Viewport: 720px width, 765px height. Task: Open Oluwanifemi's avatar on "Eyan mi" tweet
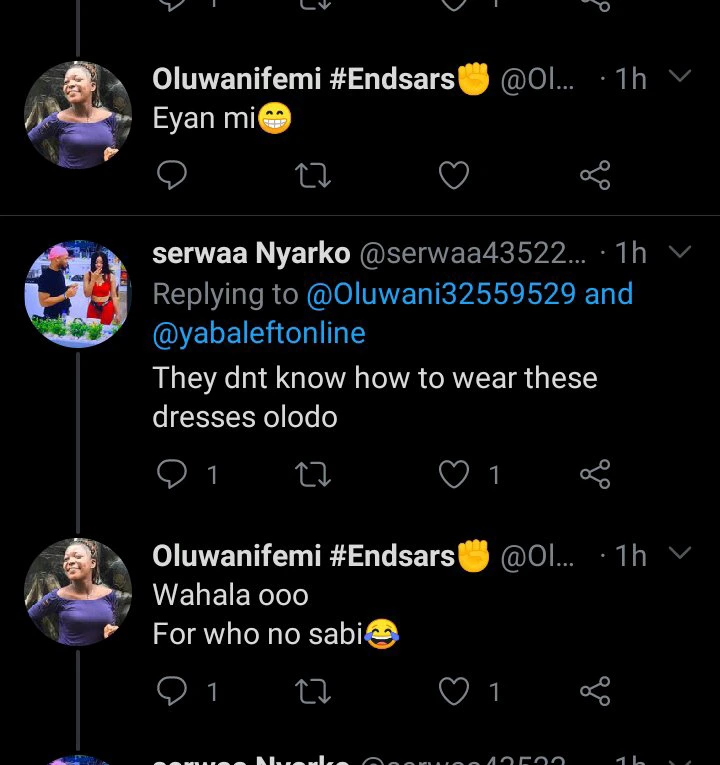78,113
